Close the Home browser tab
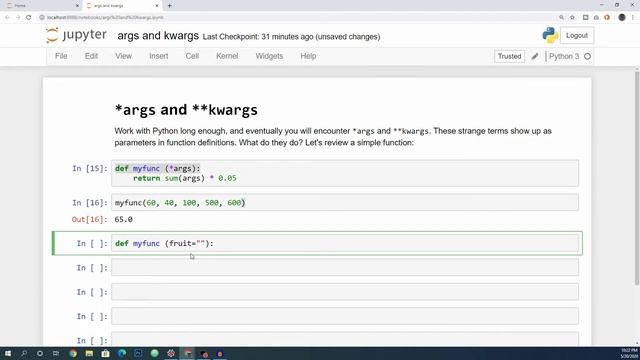This screenshot has height=360, width=640. [x=78, y=6]
